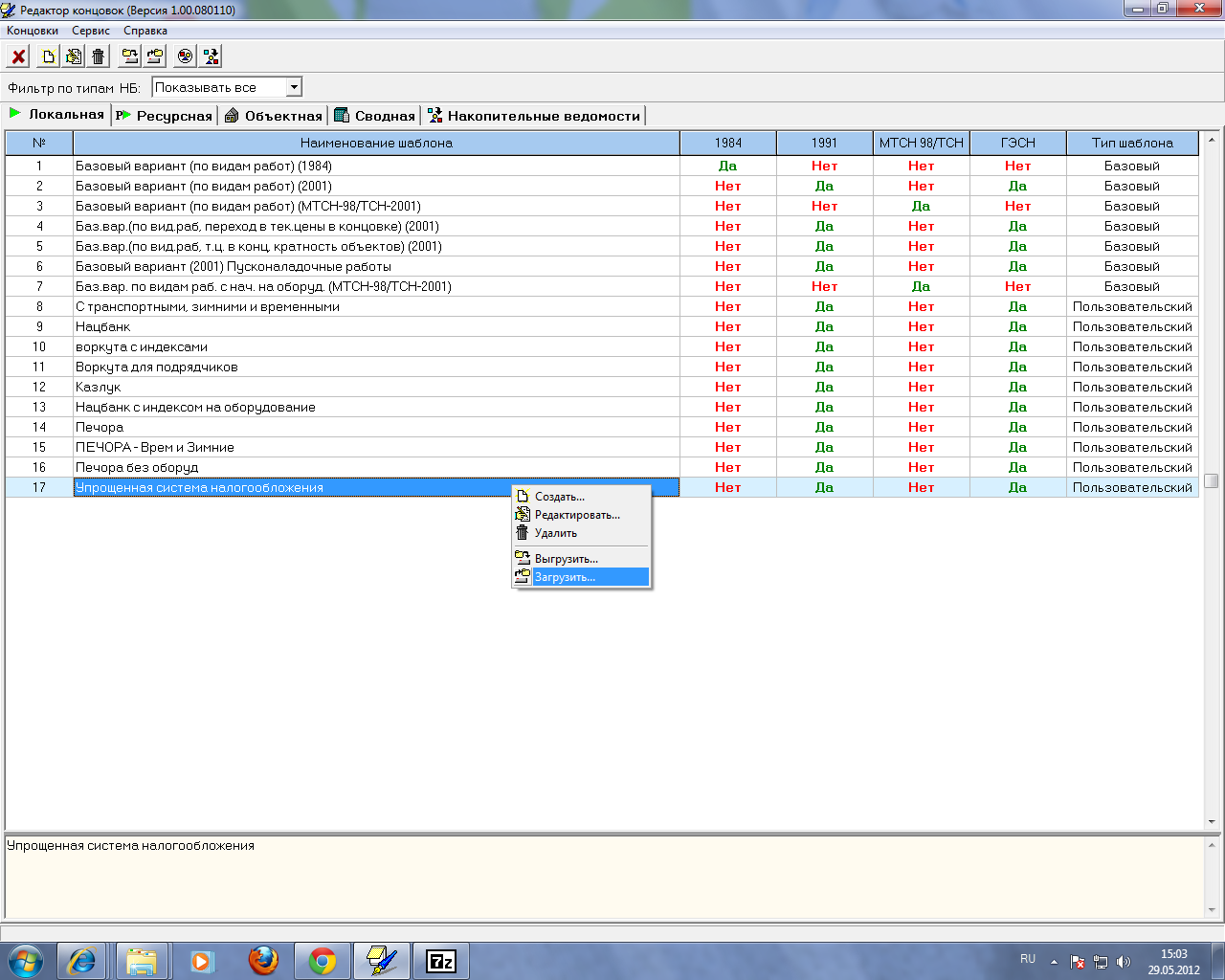Click the Наименование шаблона column header
Screen dimensions: 1225x980
point(376,143)
